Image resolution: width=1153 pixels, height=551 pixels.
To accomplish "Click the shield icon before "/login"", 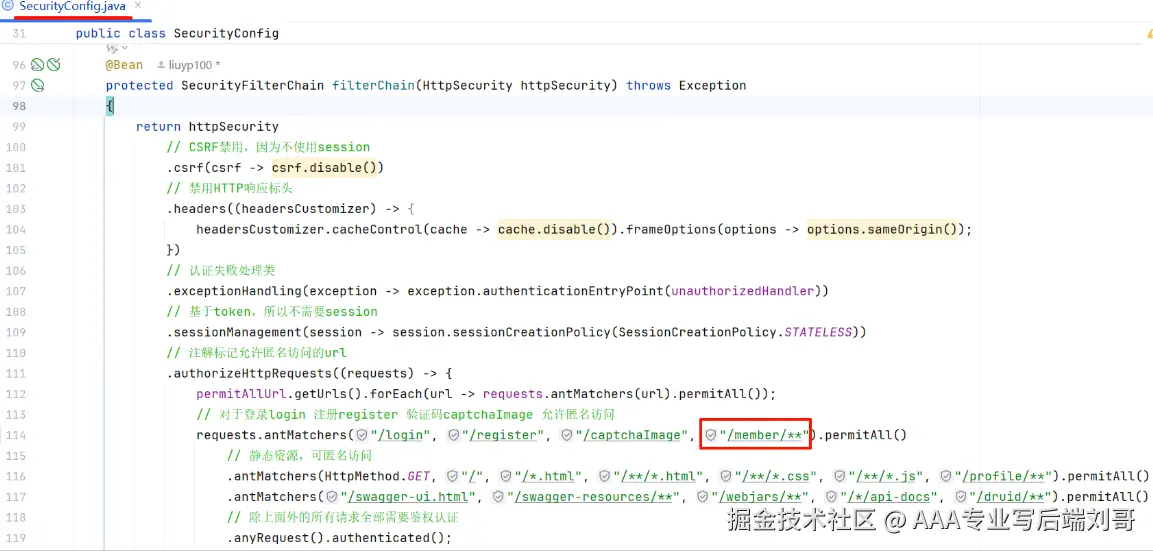I will [x=361, y=435].
